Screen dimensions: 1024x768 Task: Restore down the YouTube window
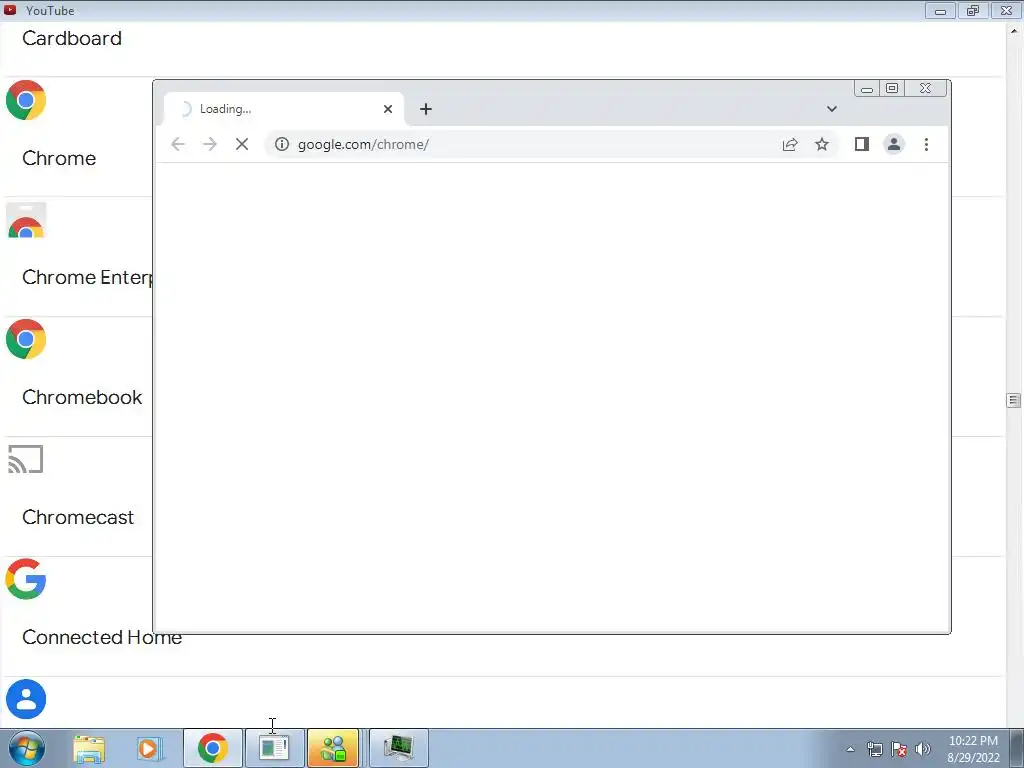[973, 10]
